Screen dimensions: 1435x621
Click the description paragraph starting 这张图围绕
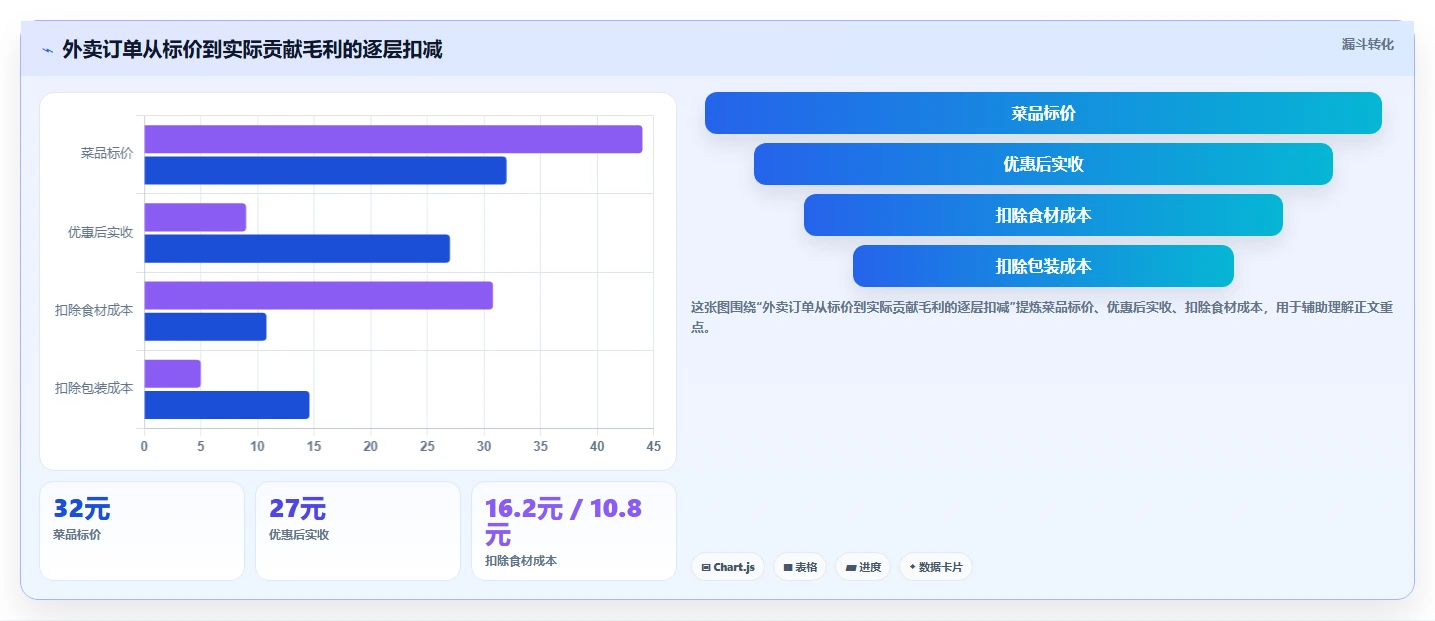click(x=1042, y=317)
